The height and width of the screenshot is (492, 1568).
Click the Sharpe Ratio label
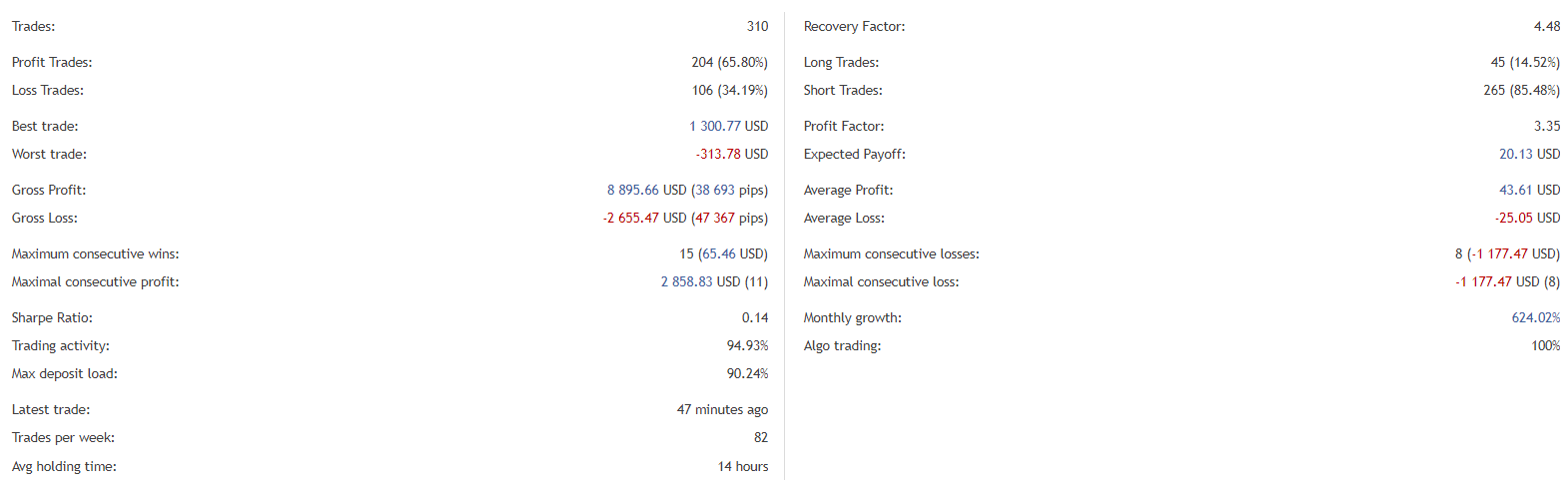click(x=52, y=318)
